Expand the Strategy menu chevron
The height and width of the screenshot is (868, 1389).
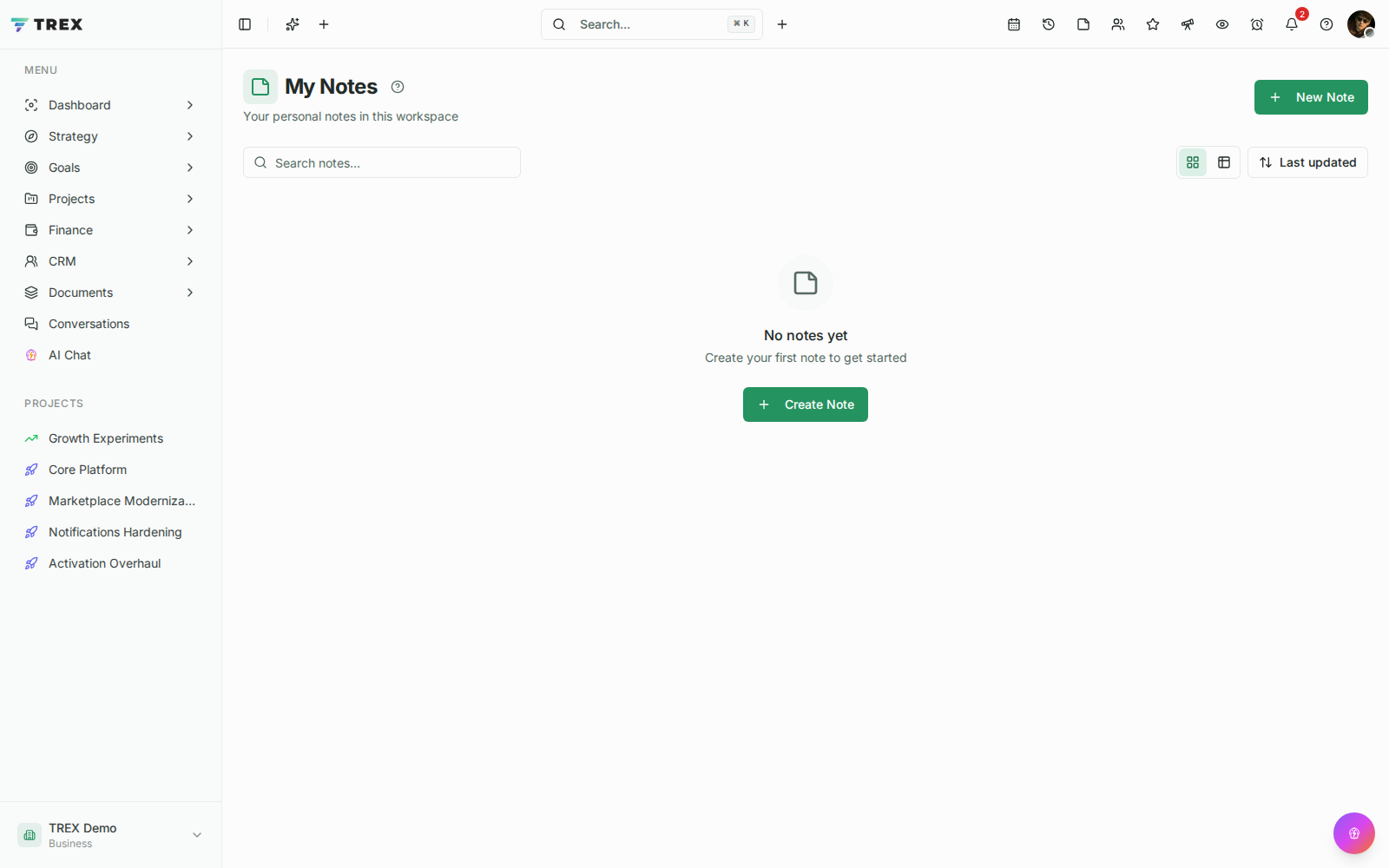190,136
